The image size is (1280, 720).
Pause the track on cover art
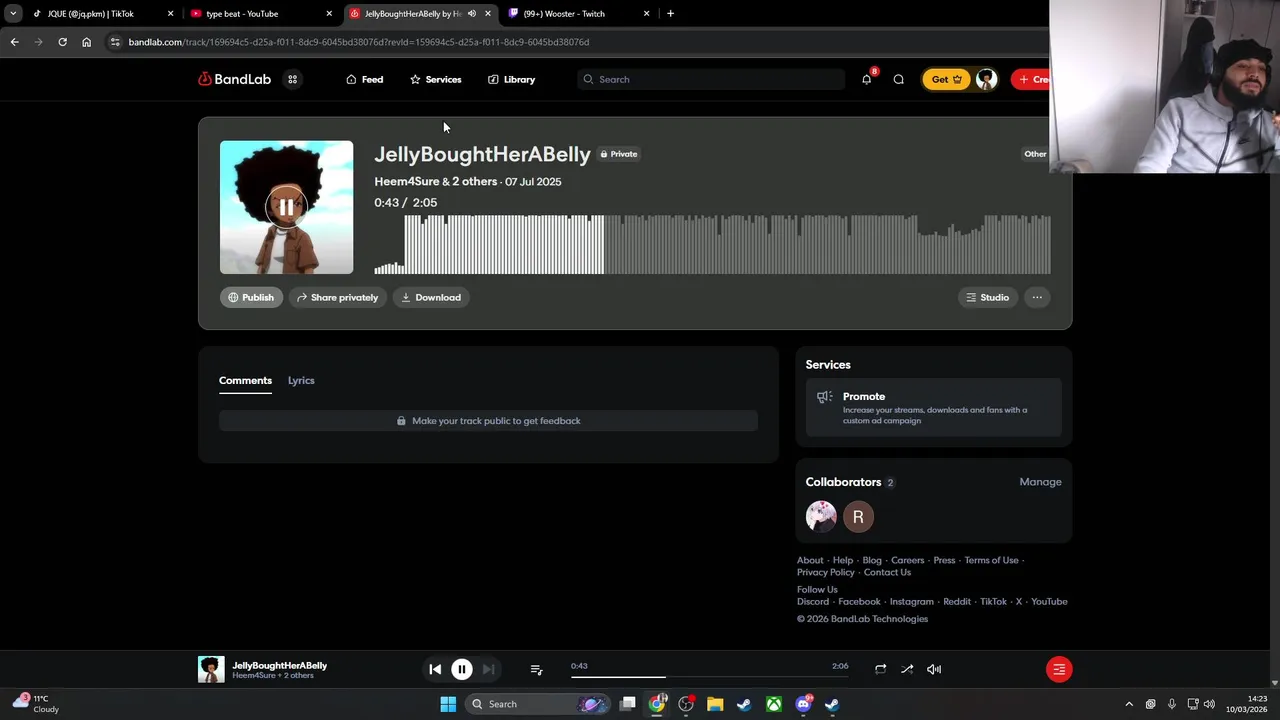(x=286, y=207)
